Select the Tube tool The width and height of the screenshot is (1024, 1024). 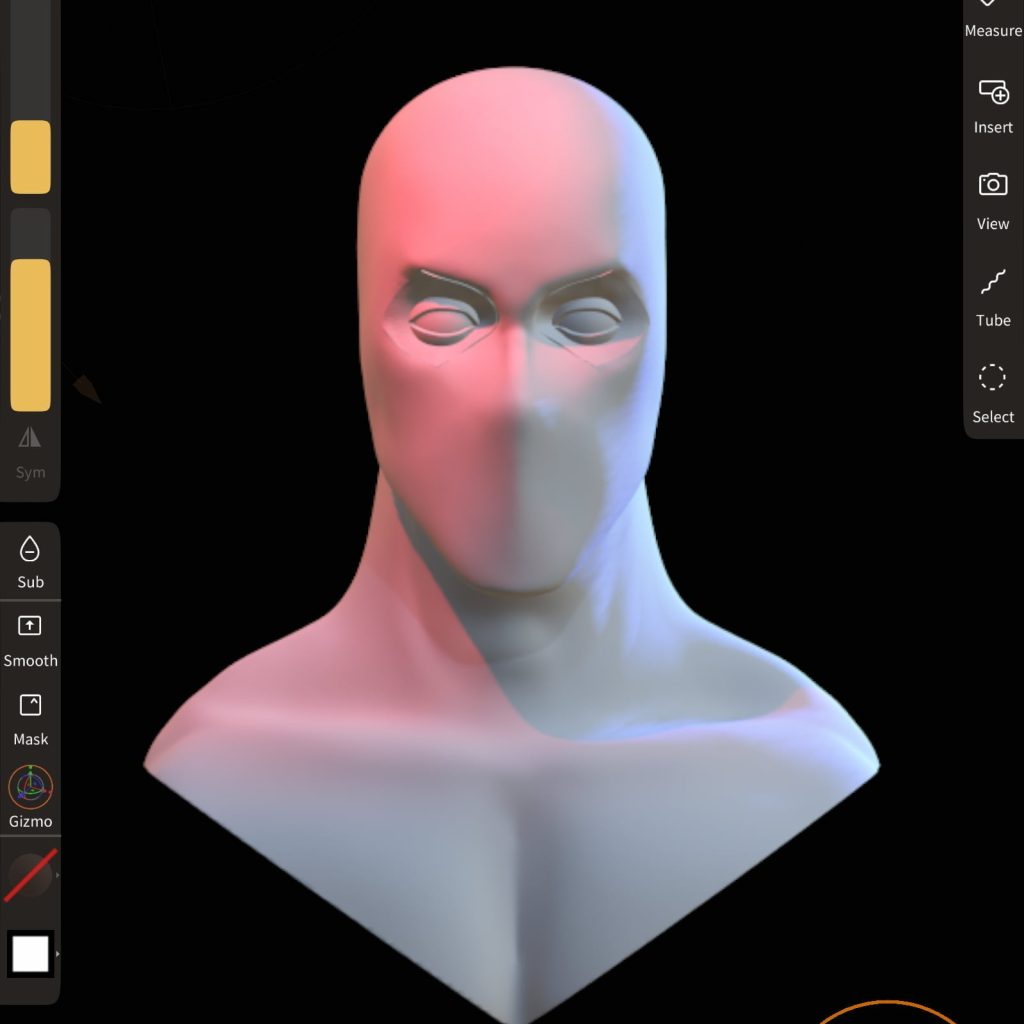point(992,297)
